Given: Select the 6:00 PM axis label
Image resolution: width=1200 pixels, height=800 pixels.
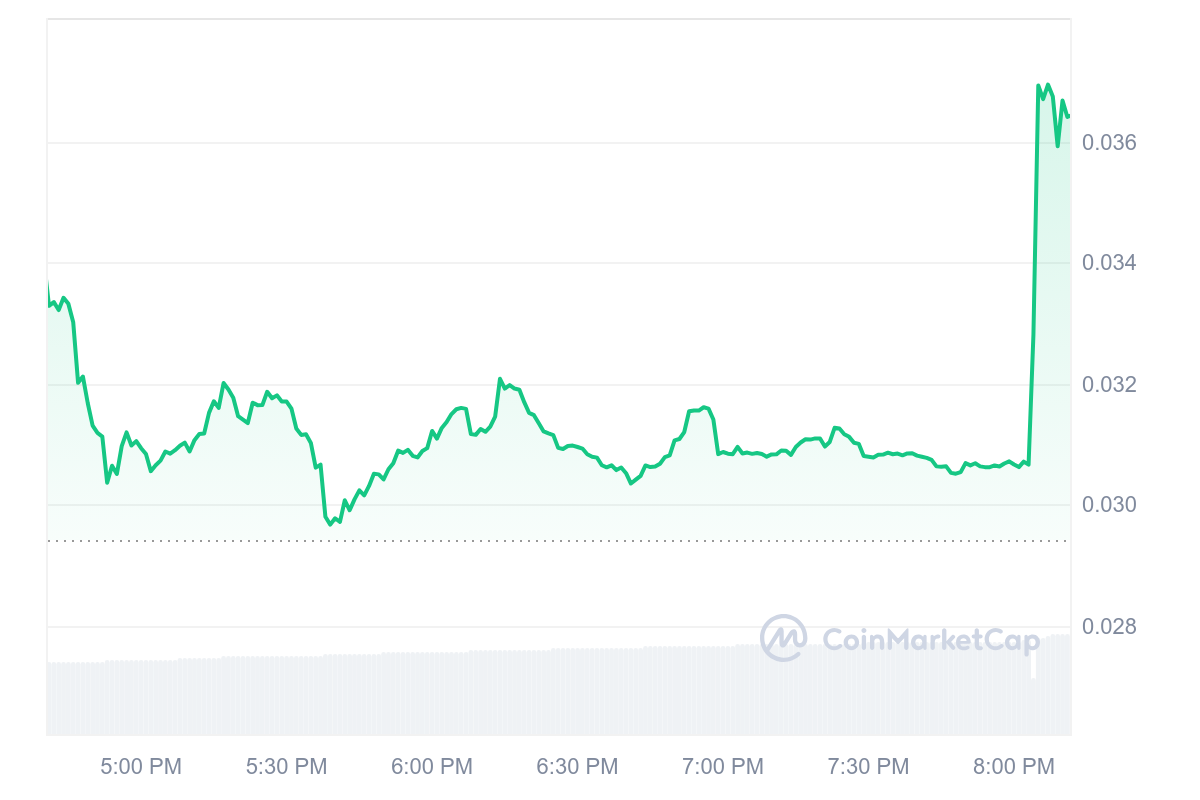Looking at the screenshot, I should 432,767.
